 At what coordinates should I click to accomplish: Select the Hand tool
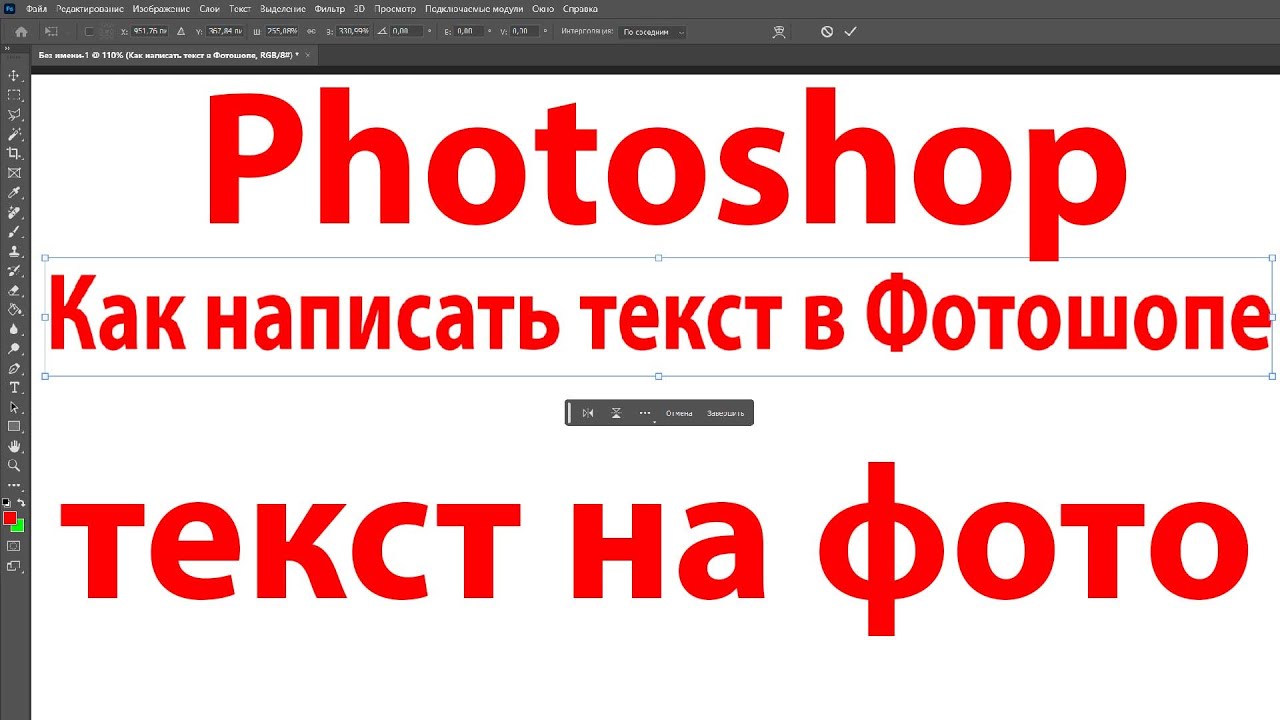pos(14,446)
